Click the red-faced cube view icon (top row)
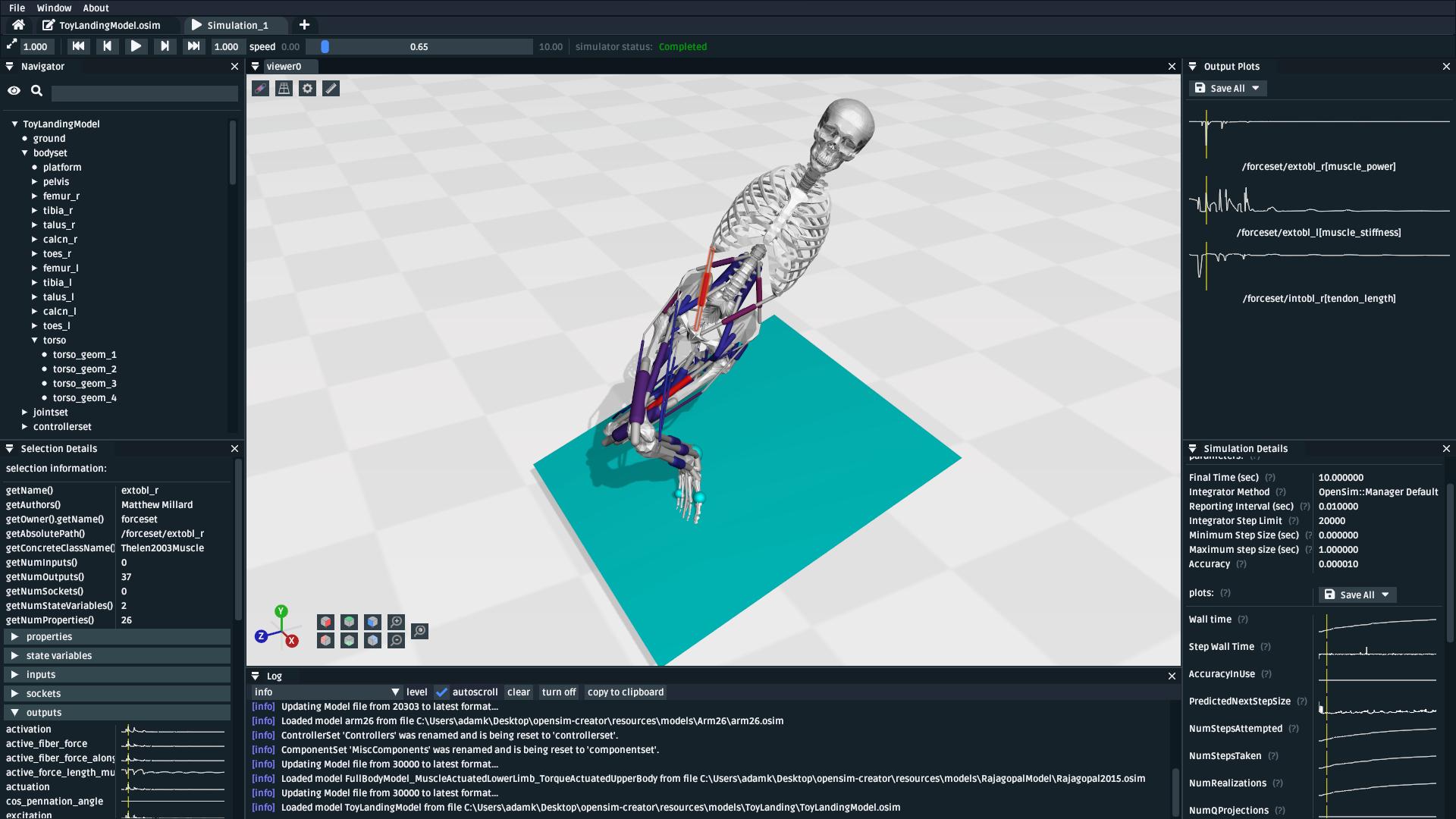Viewport: 1456px width, 819px height. coord(325,622)
